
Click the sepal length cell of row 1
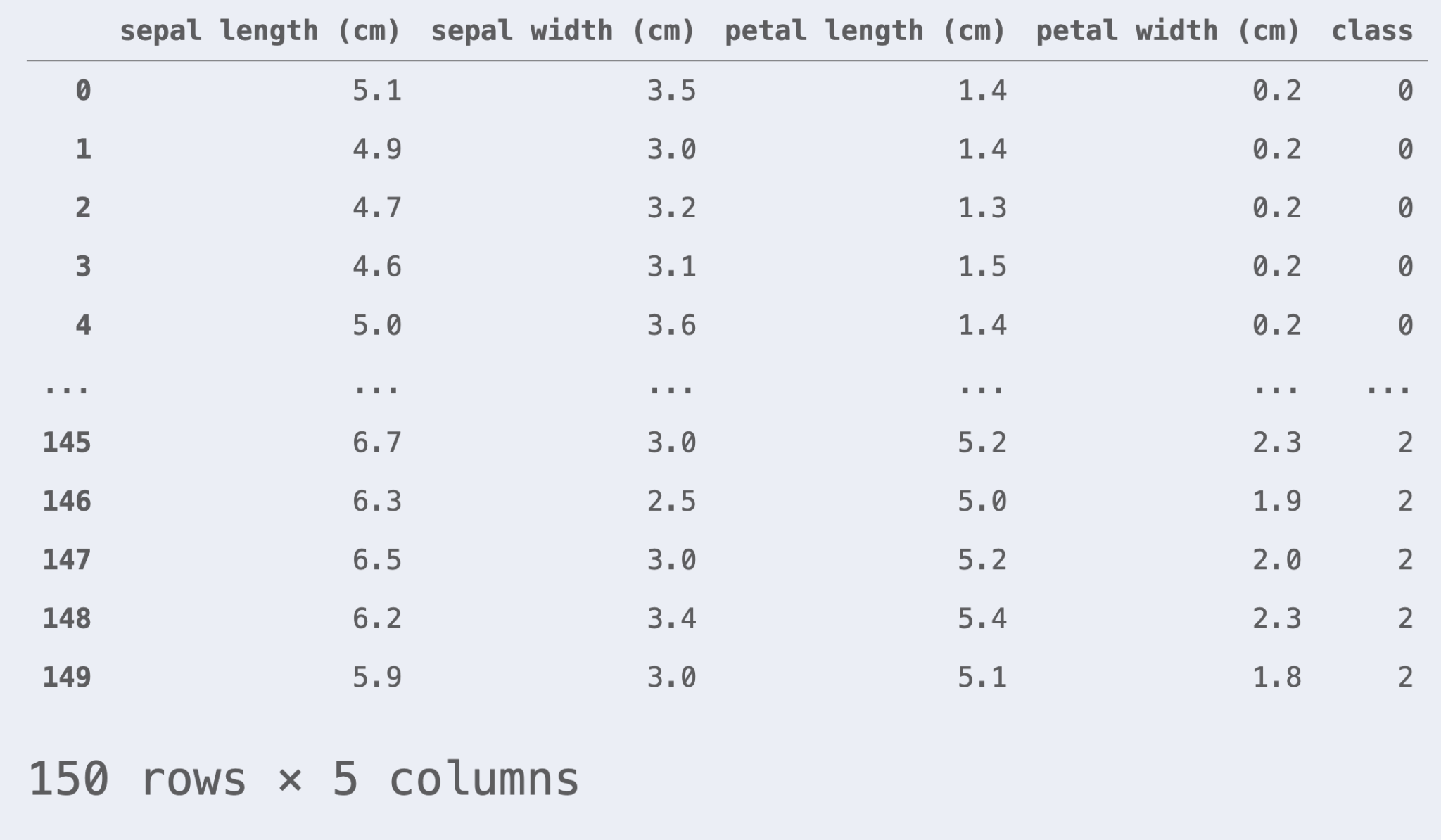(x=377, y=149)
